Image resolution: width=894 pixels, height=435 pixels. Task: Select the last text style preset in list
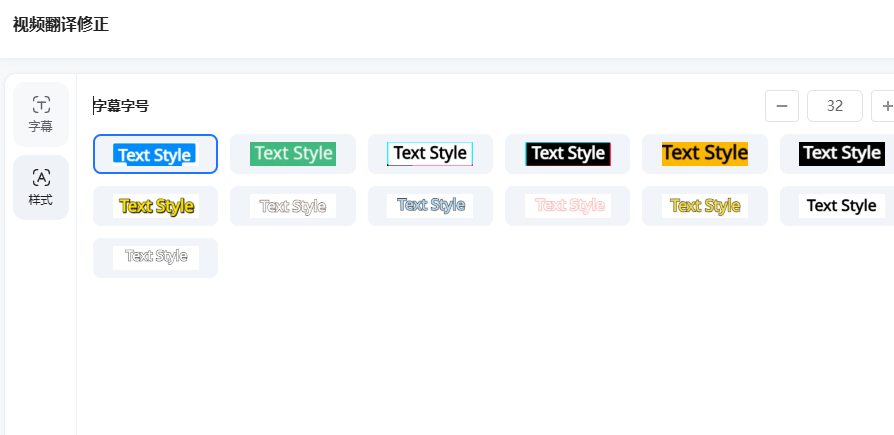[155, 258]
